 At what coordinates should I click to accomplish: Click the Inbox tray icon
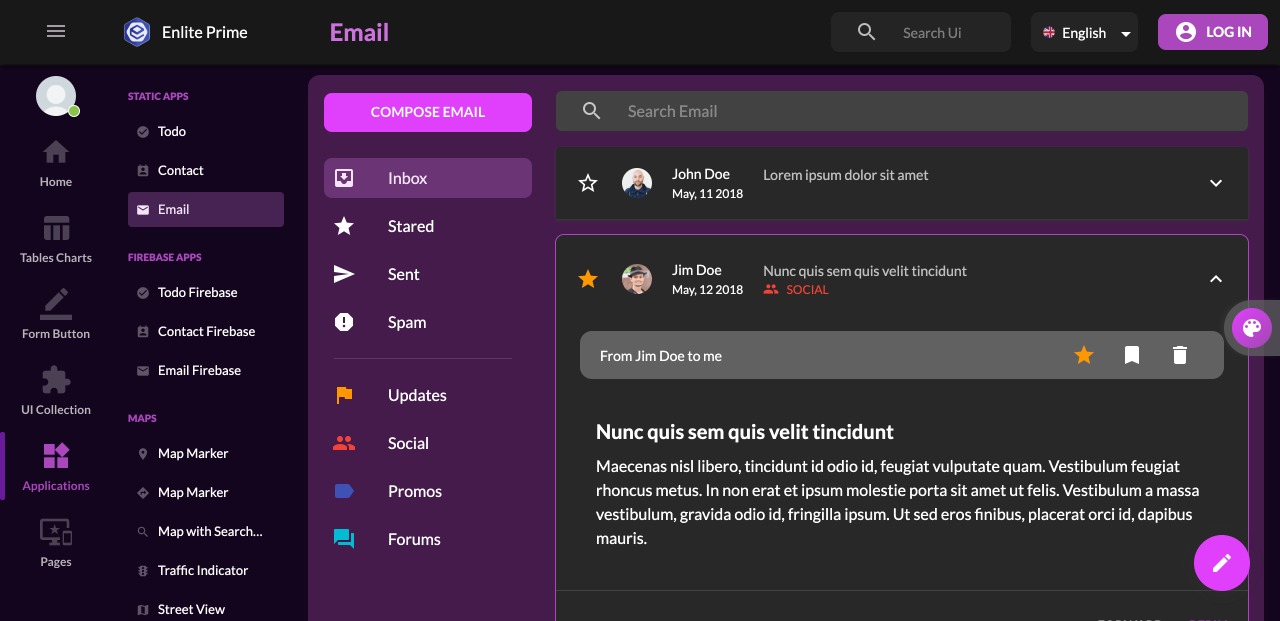(x=344, y=178)
